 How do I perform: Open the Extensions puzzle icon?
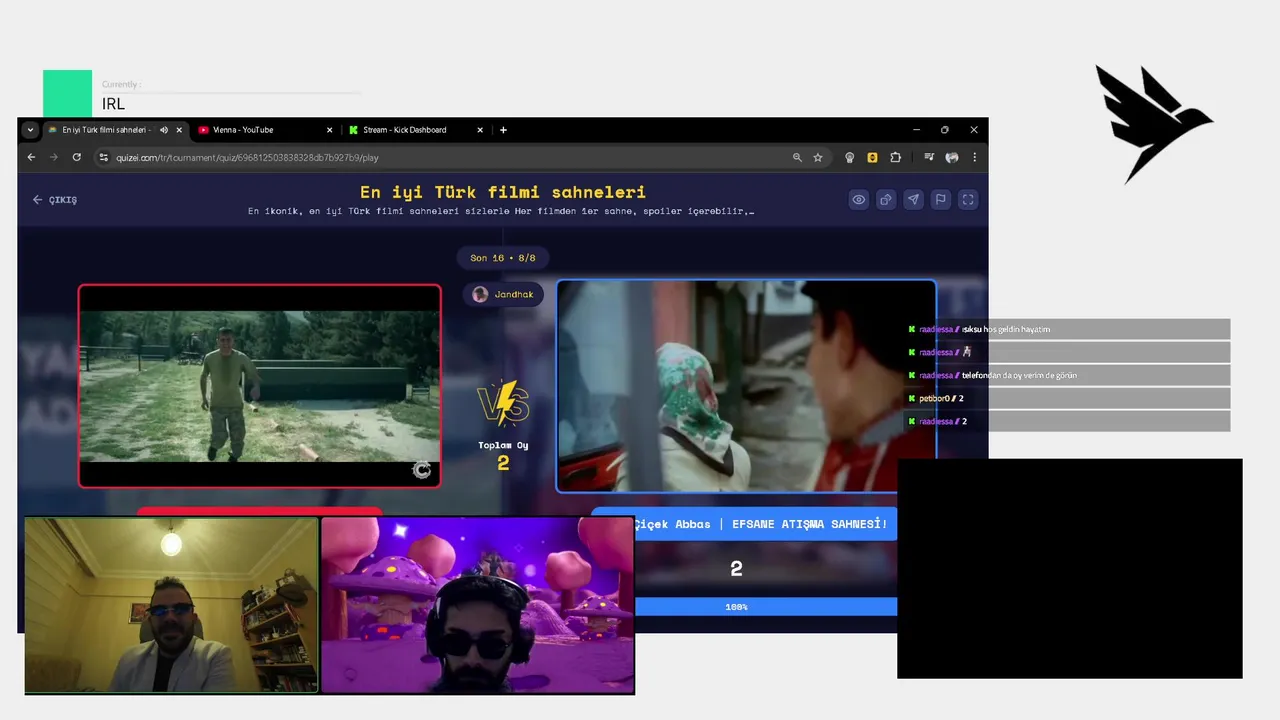[x=895, y=157]
